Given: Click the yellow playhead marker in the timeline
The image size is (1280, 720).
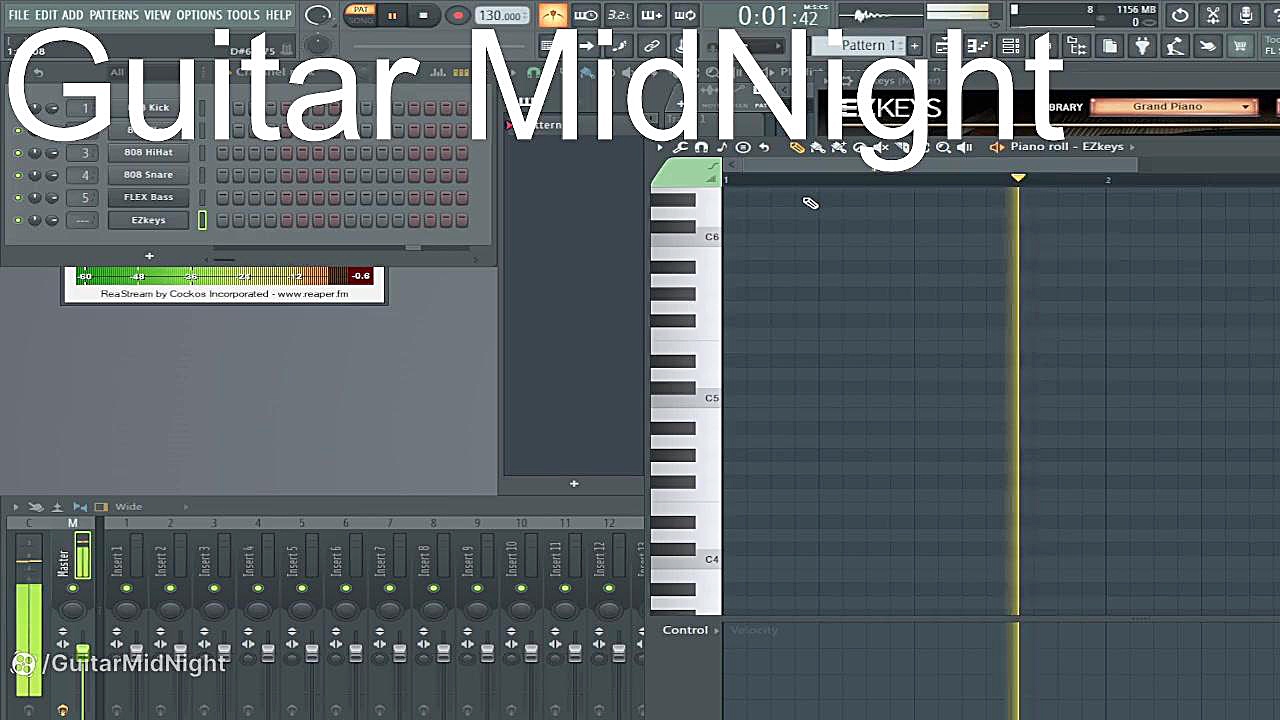Looking at the screenshot, I should coord(1018,178).
